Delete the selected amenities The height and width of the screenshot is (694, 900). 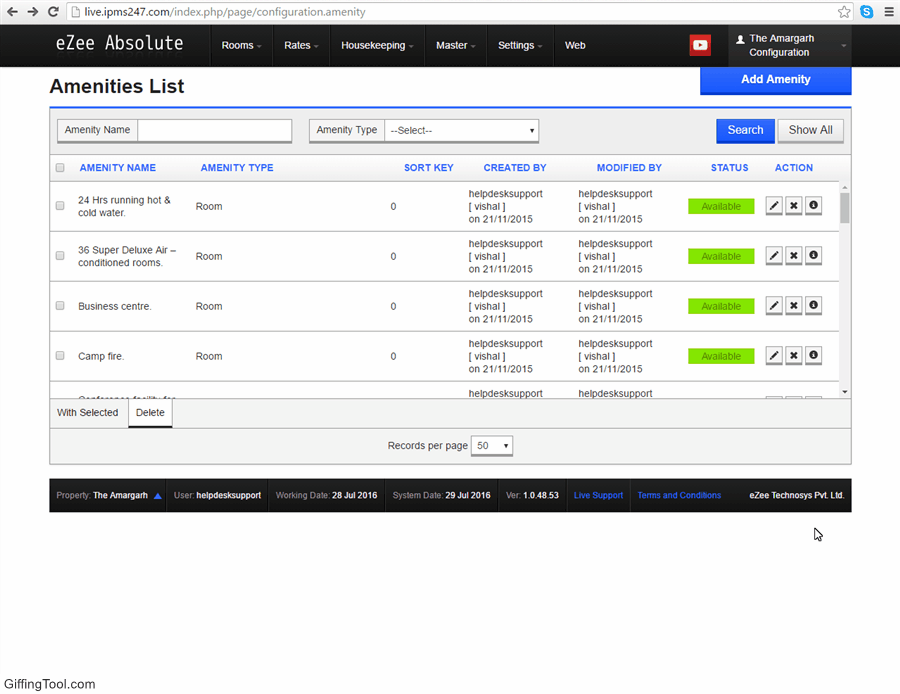[150, 413]
